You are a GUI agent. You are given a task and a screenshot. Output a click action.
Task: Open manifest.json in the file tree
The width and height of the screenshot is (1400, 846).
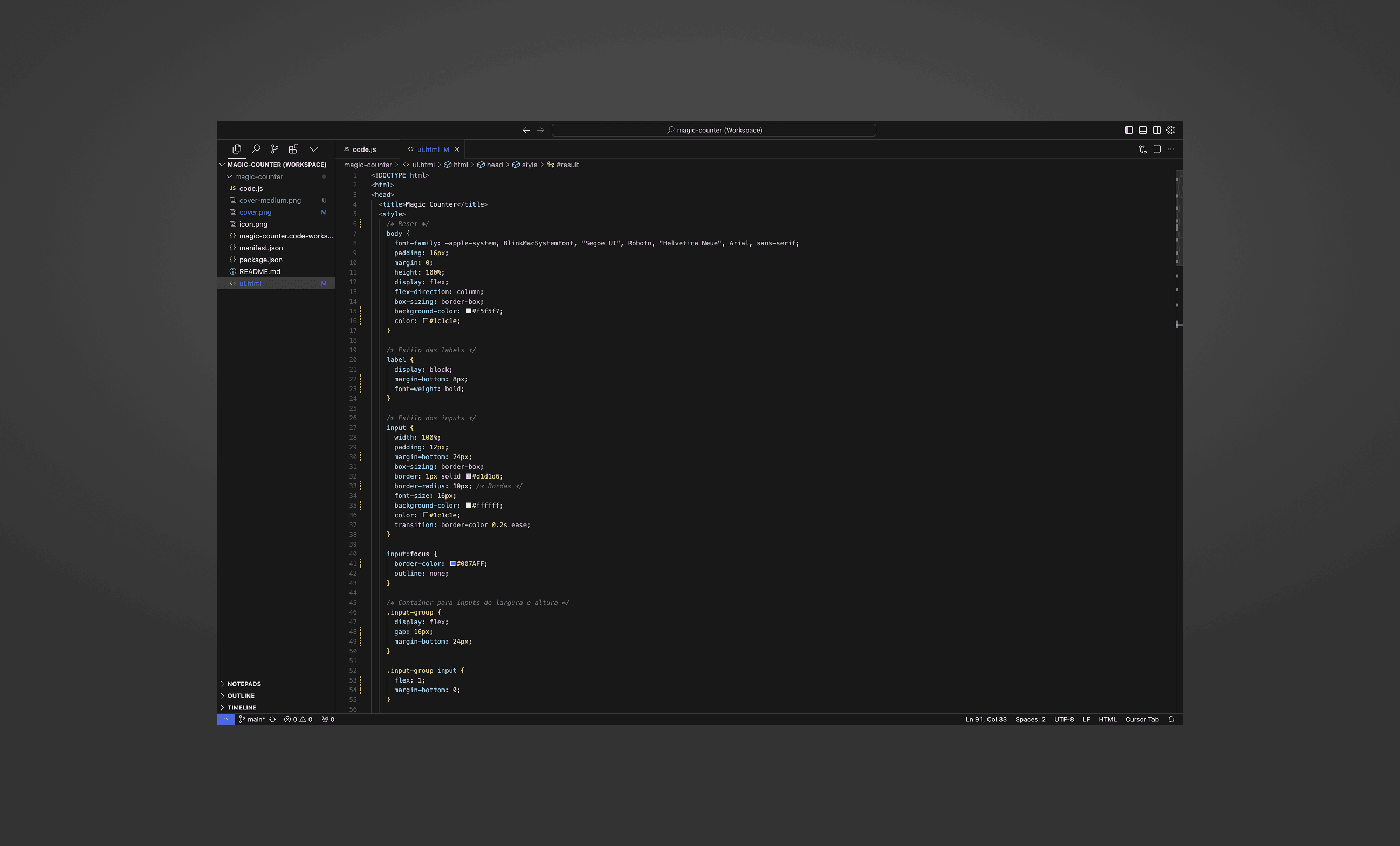(x=261, y=248)
